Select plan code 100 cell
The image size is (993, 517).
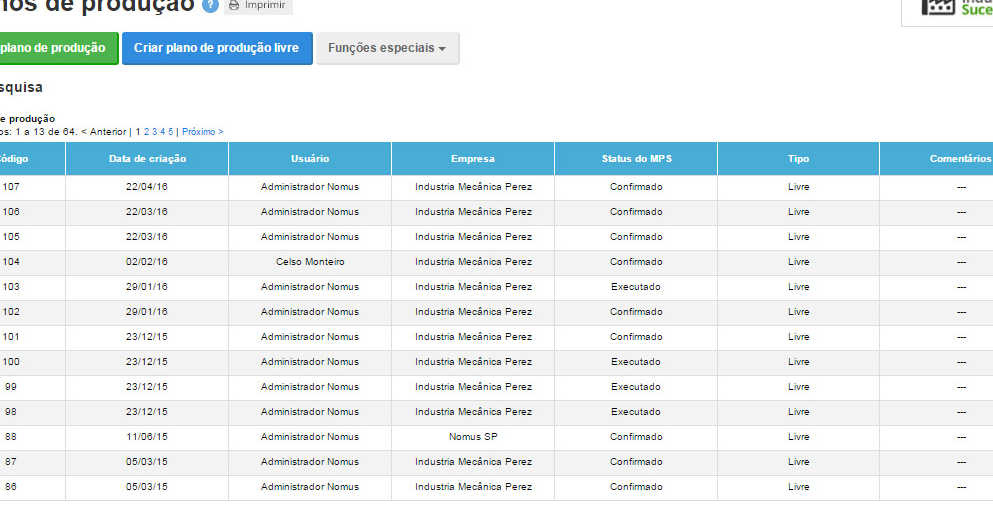coord(32,362)
